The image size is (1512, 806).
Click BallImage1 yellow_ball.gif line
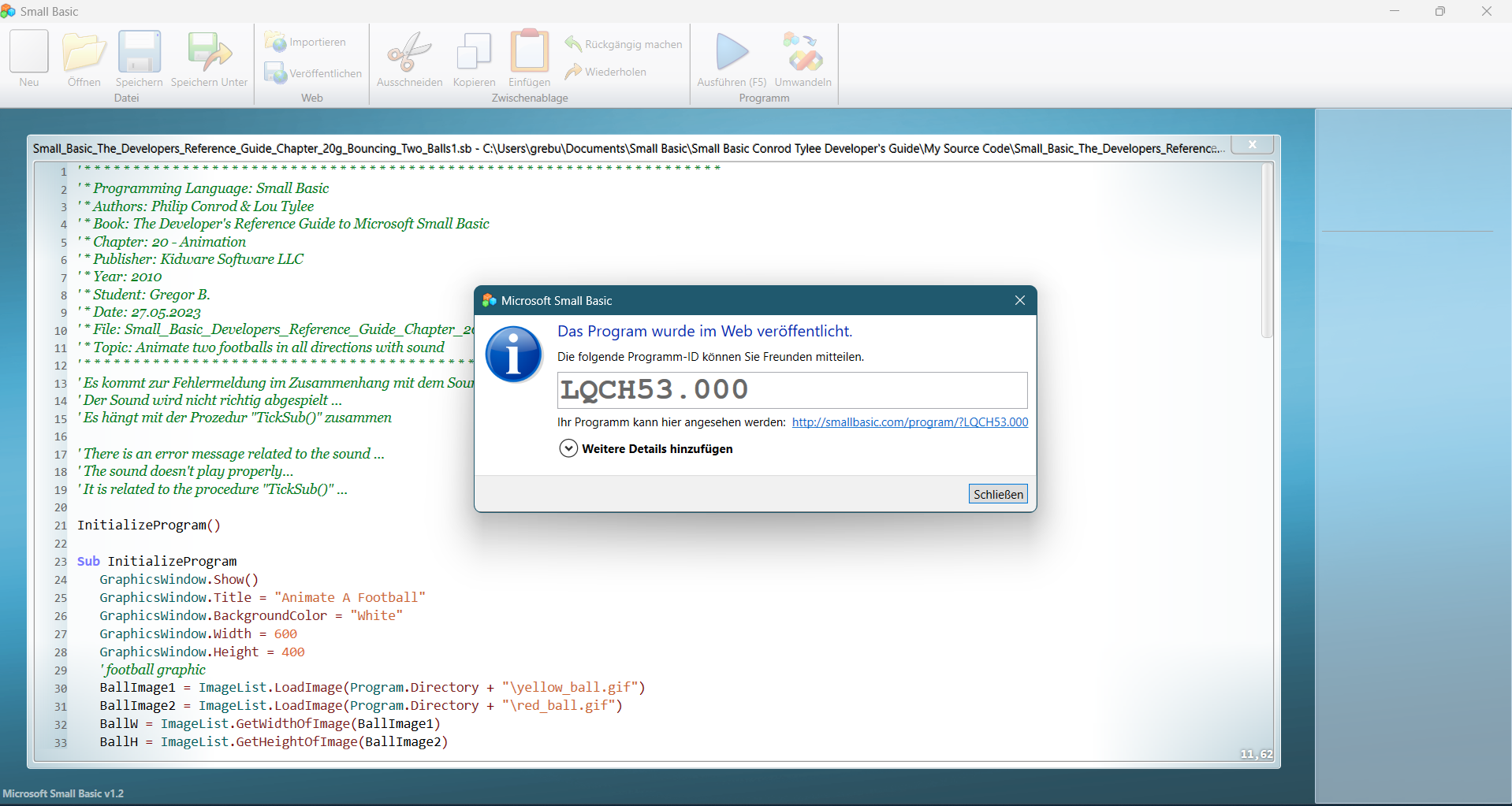372,687
